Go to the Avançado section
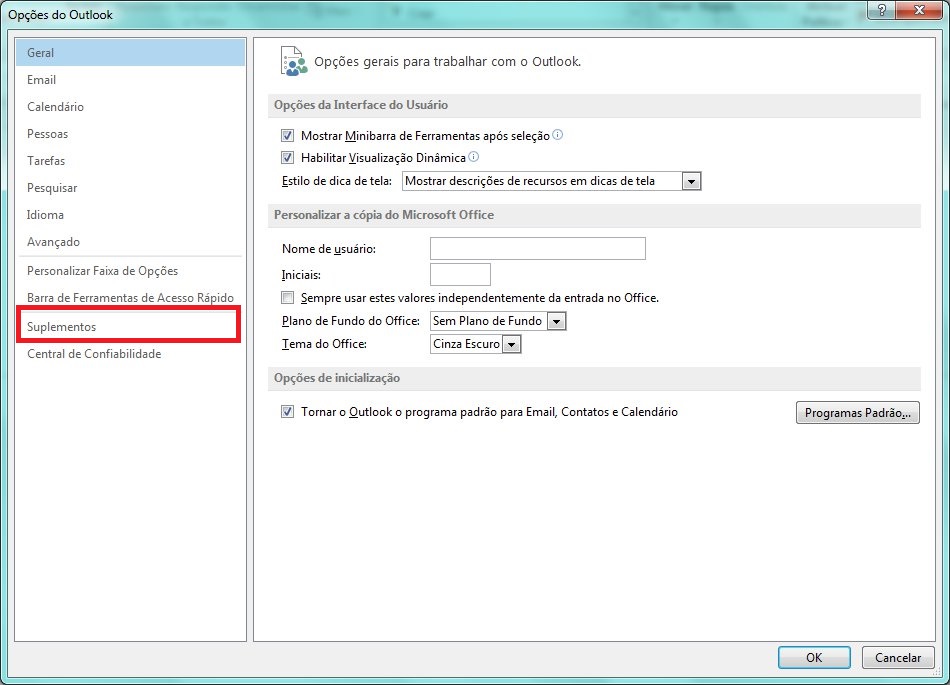The width and height of the screenshot is (950, 685). tap(53, 241)
